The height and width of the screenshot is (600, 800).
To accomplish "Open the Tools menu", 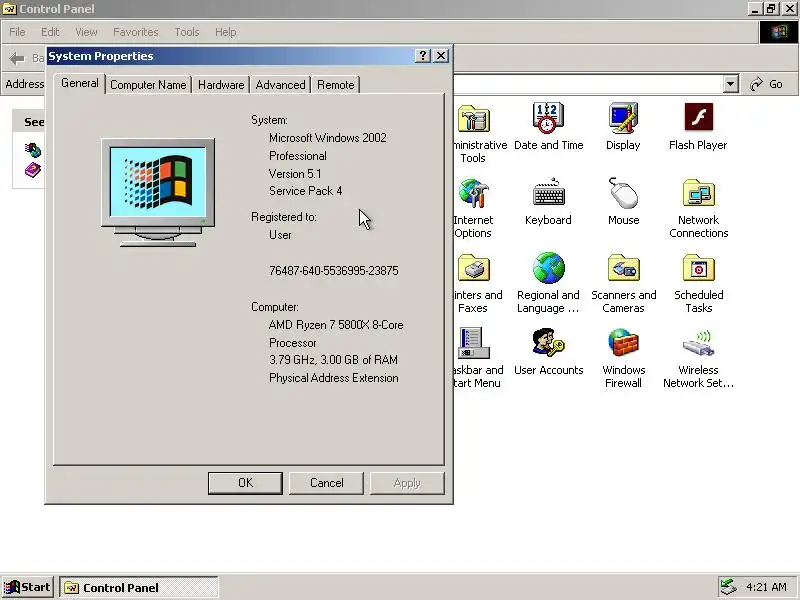I will pyautogui.click(x=187, y=32).
